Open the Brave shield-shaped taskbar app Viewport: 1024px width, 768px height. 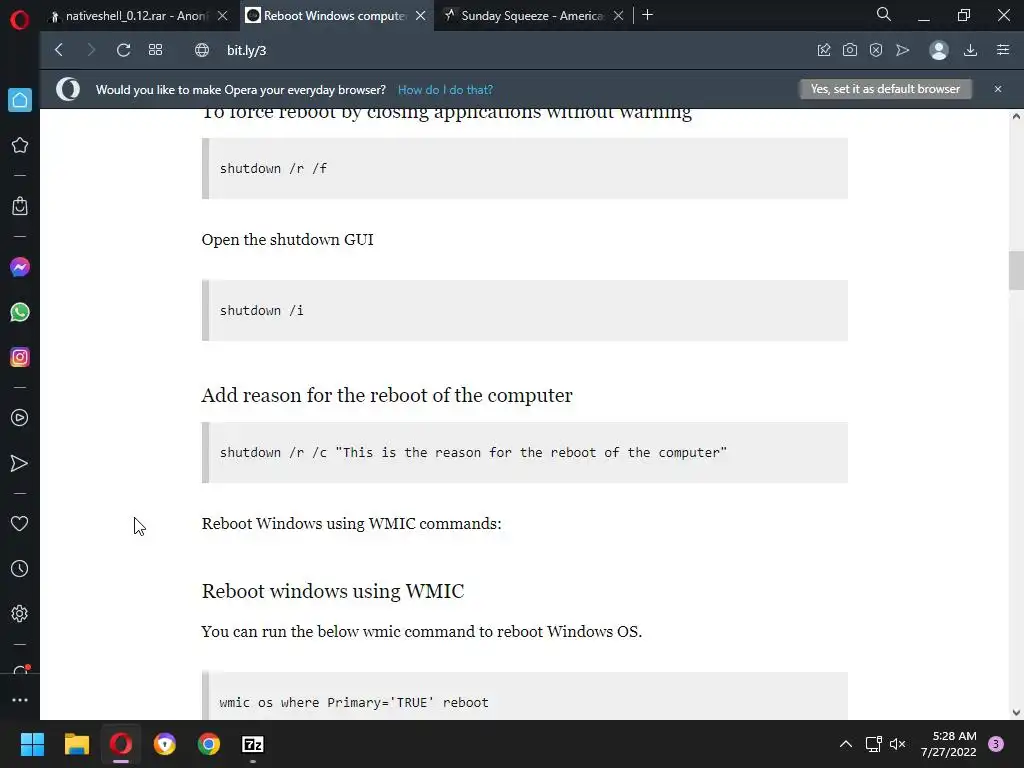coord(165,744)
